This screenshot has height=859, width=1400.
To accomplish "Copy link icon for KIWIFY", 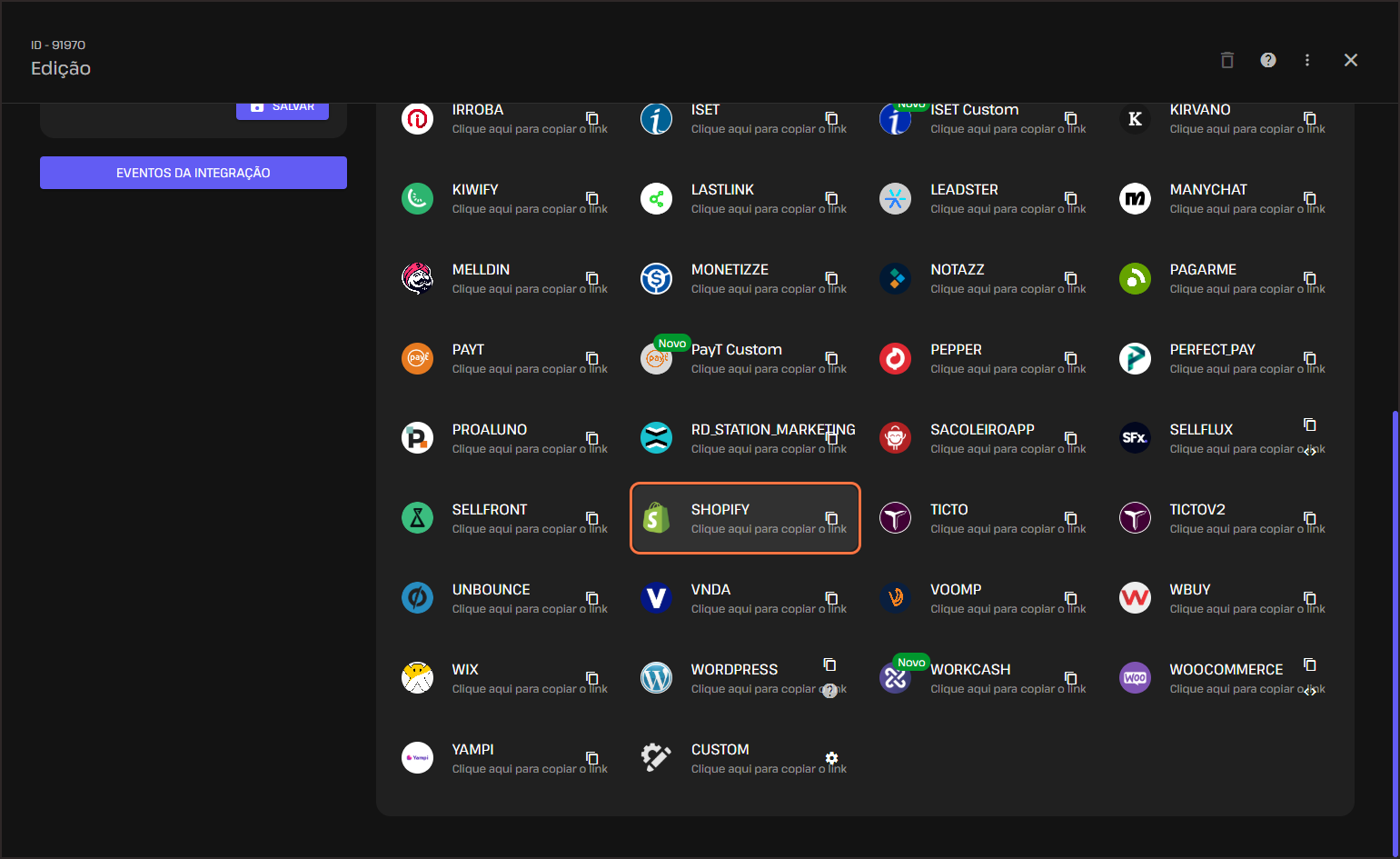I will coord(592,198).
